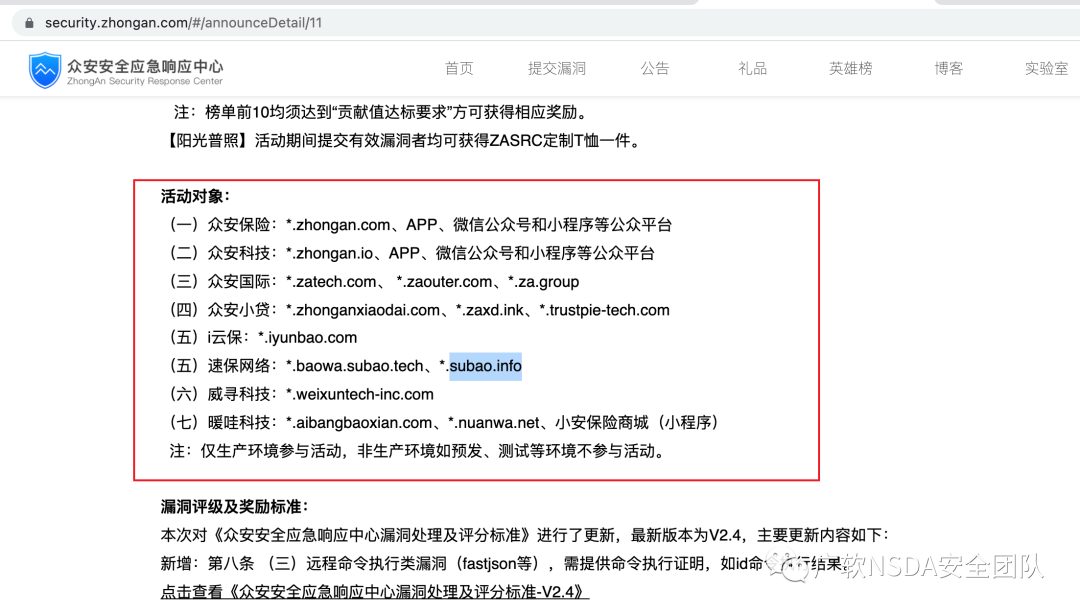The width and height of the screenshot is (1080, 614).
Task: Click the *.baowa.subao.tech domain text
Action: point(354,366)
